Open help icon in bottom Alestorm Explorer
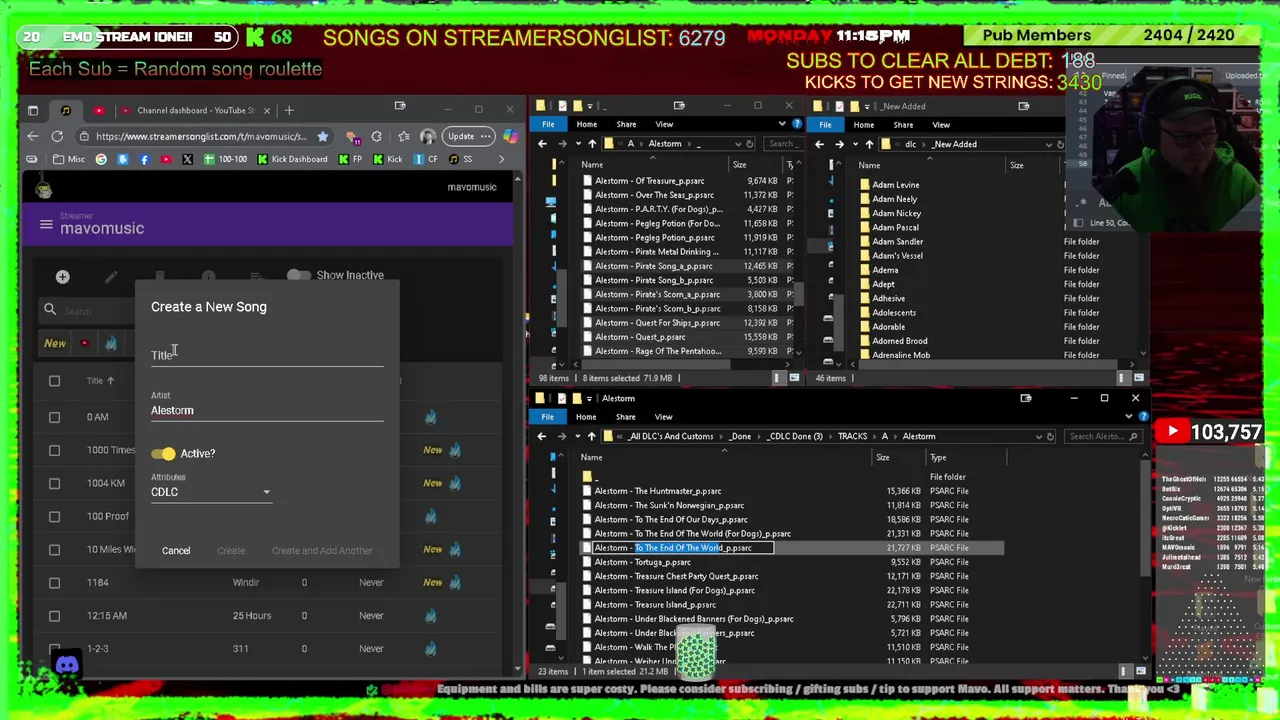This screenshot has width=1280, height=720. point(1144,417)
